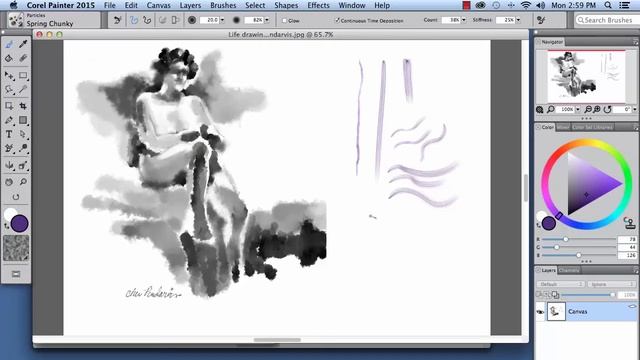
Task: Toggle Clone Color stamp in Color panel
Action: pyautogui.click(x=629, y=223)
